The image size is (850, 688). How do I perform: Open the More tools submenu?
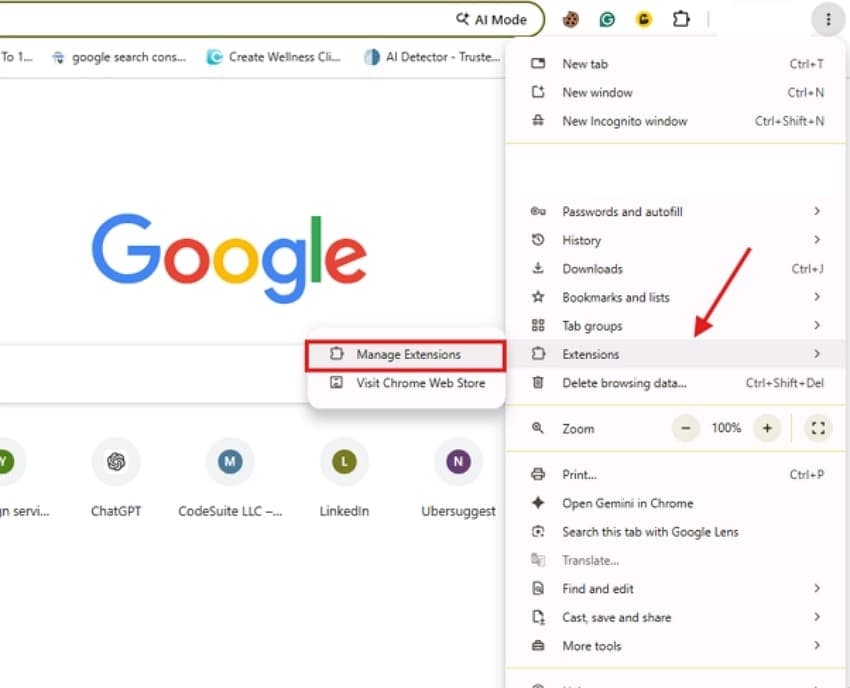click(675, 646)
